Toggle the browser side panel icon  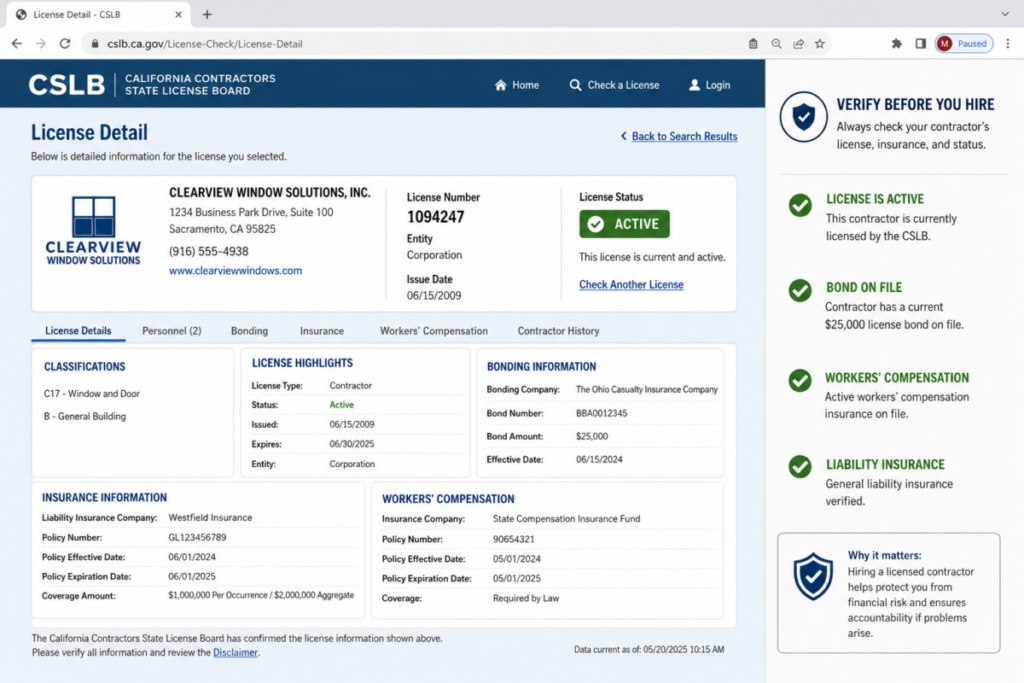[920, 44]
